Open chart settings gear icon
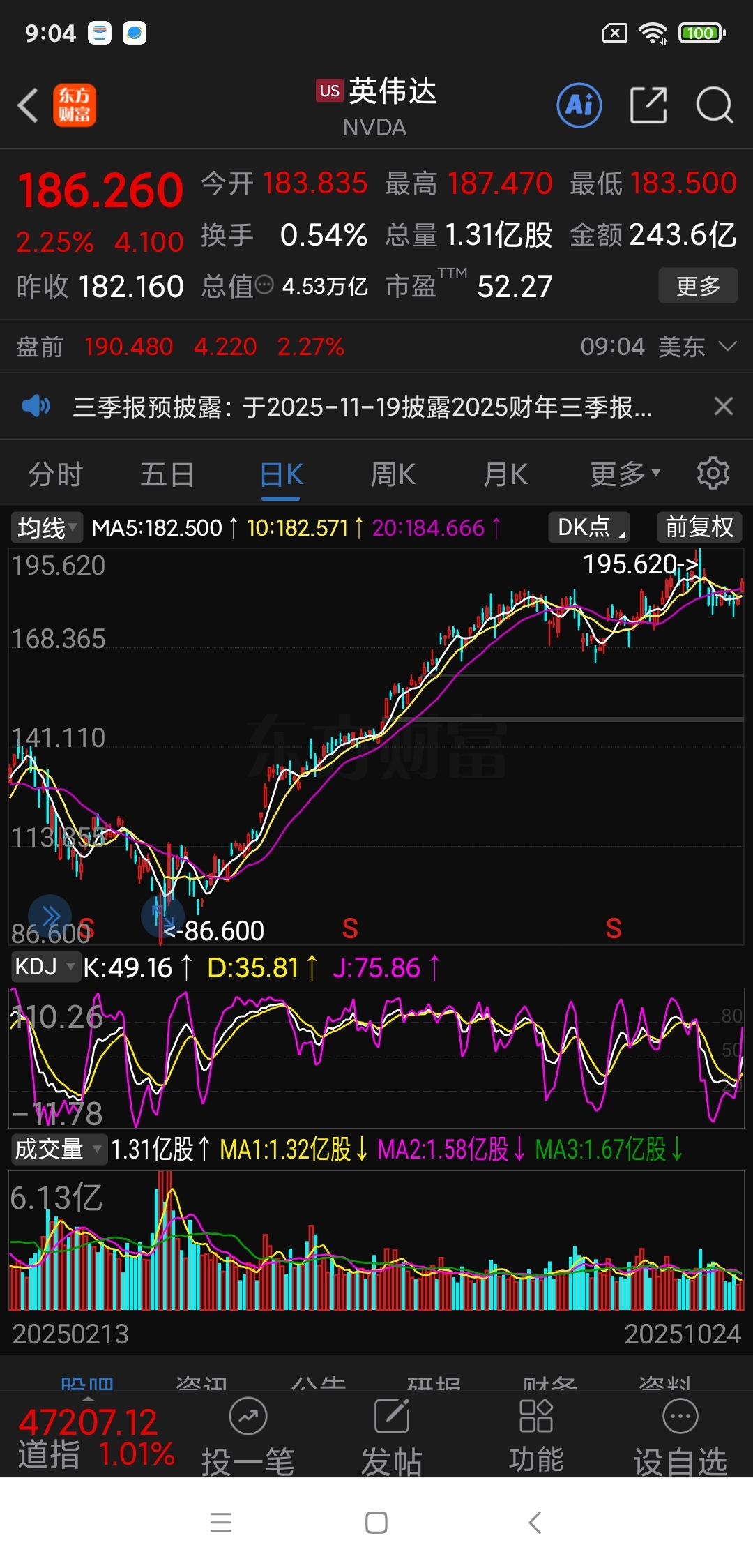Viewport: 753px width, 1568px height. point(713,474)
